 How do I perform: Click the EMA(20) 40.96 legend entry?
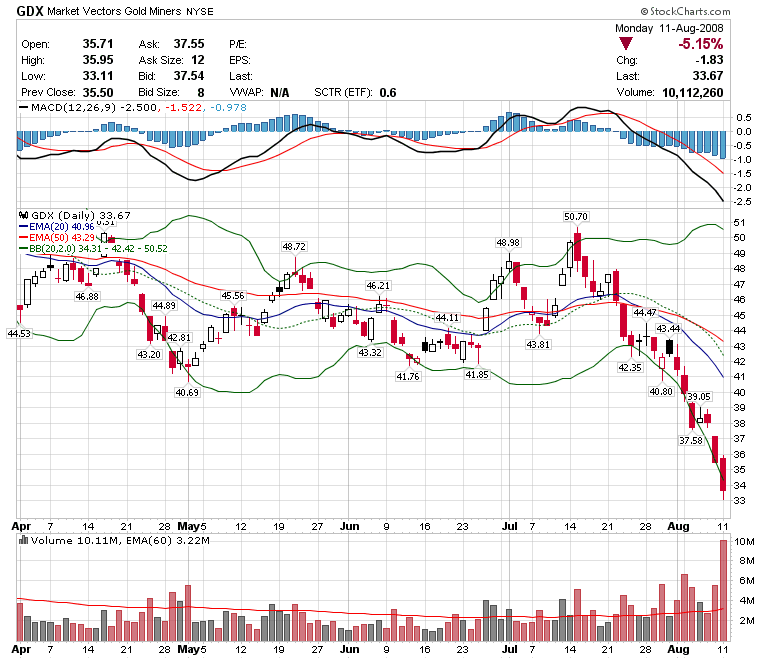click(56, 227)
